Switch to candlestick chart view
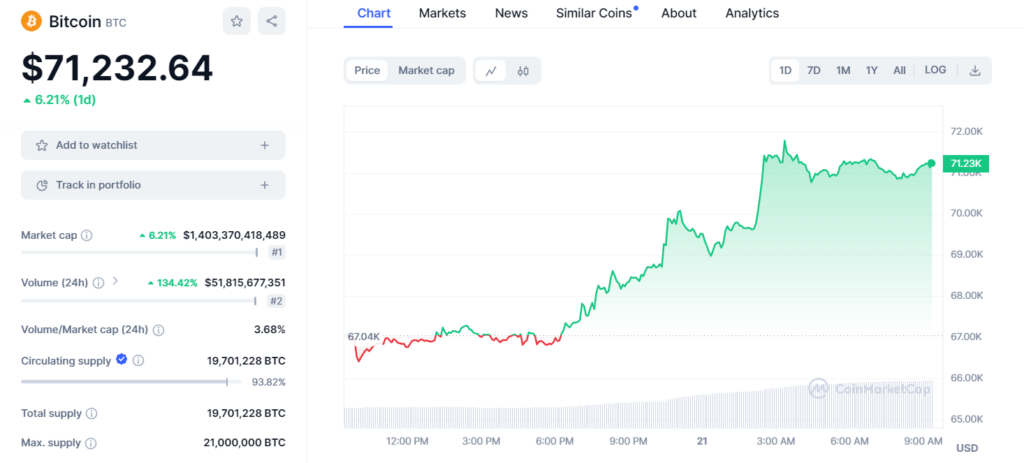The height and width of the screenshot is (463, 1024). tap(523, 71)
